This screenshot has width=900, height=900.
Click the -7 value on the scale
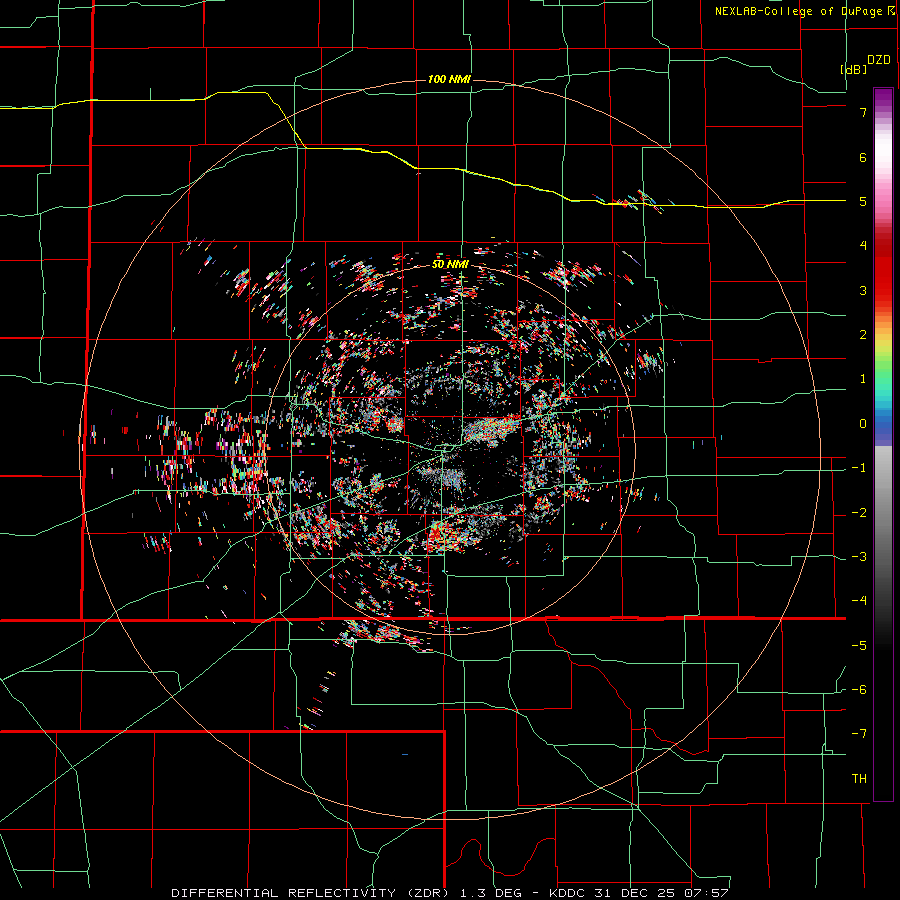859,734
